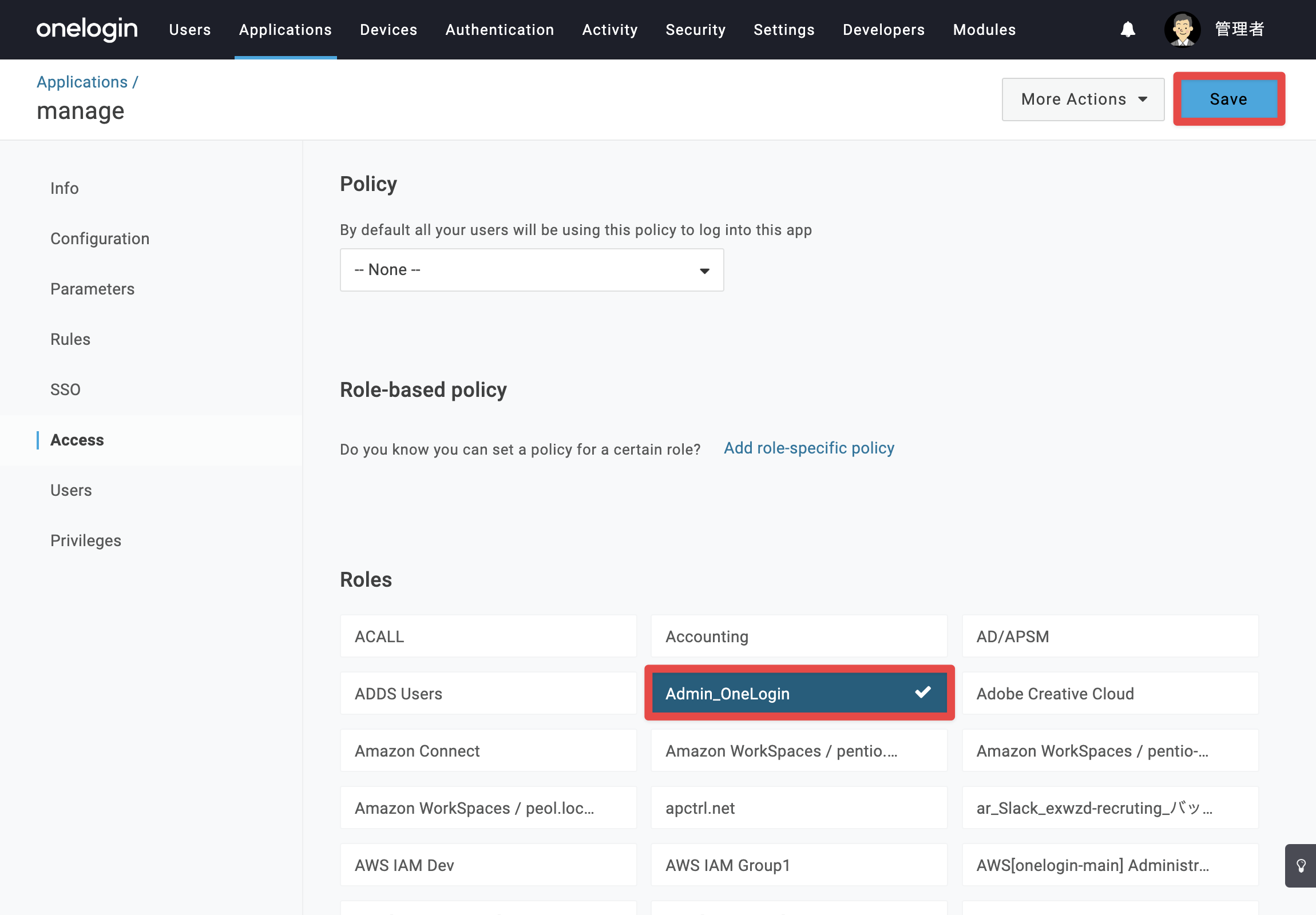1316x915 pixels.
Task: Open the Modules top menu
Action: (984, 30)
